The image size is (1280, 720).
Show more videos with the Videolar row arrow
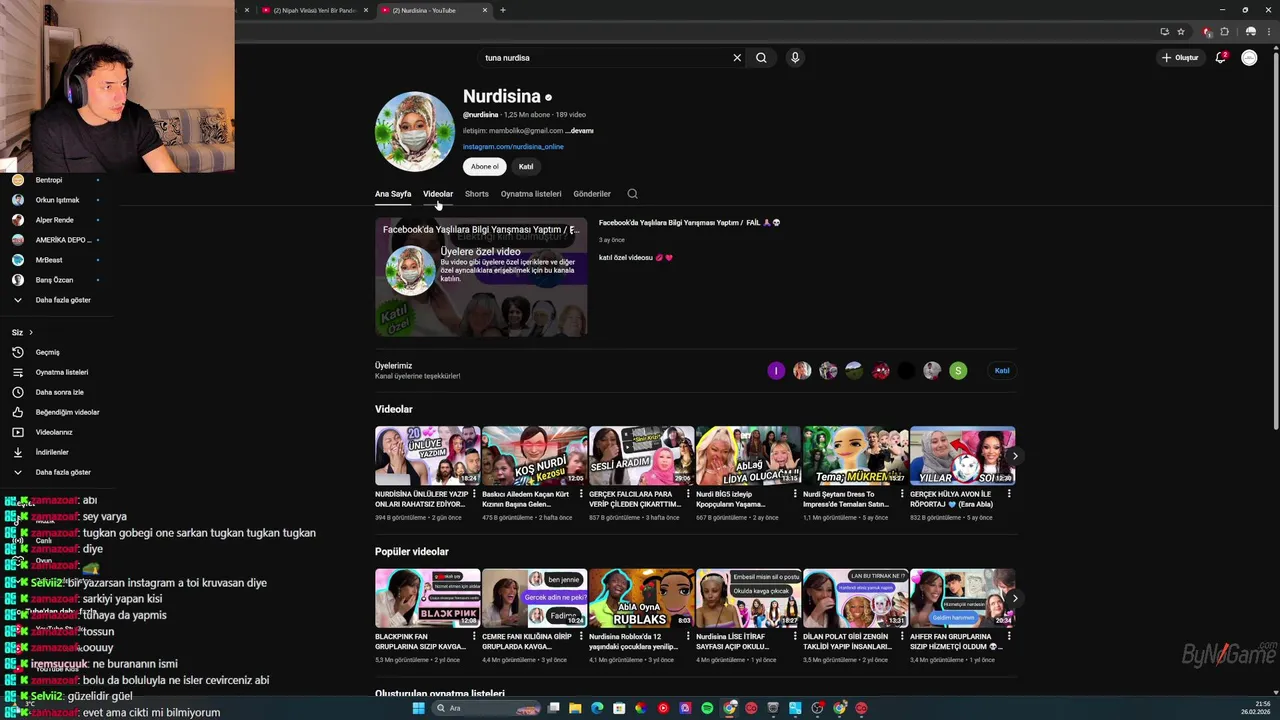(x=1015, y=456)
